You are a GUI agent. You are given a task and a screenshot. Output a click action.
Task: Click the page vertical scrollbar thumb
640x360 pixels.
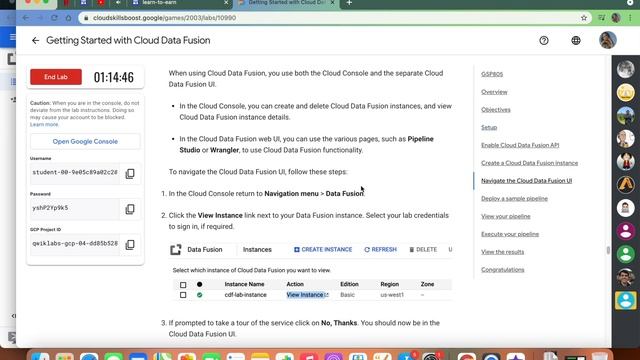point(608,250)
